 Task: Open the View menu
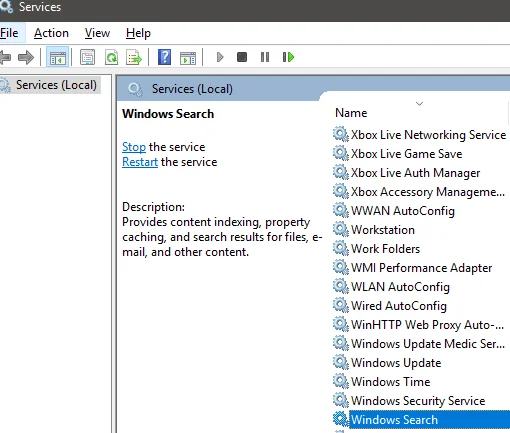[x=97, y=33]
